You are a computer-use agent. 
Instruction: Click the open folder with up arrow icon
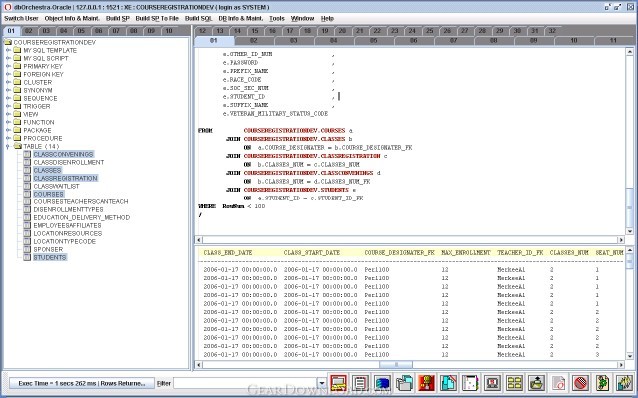tap(536, 383)
